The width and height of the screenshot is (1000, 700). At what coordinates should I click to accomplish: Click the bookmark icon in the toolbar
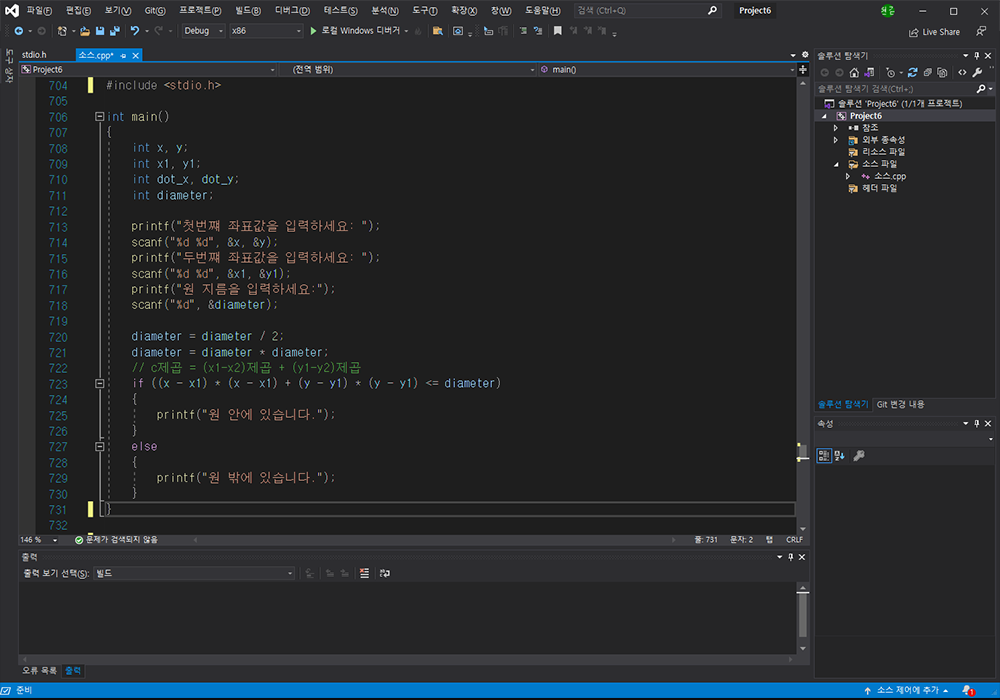pos(557,31)
